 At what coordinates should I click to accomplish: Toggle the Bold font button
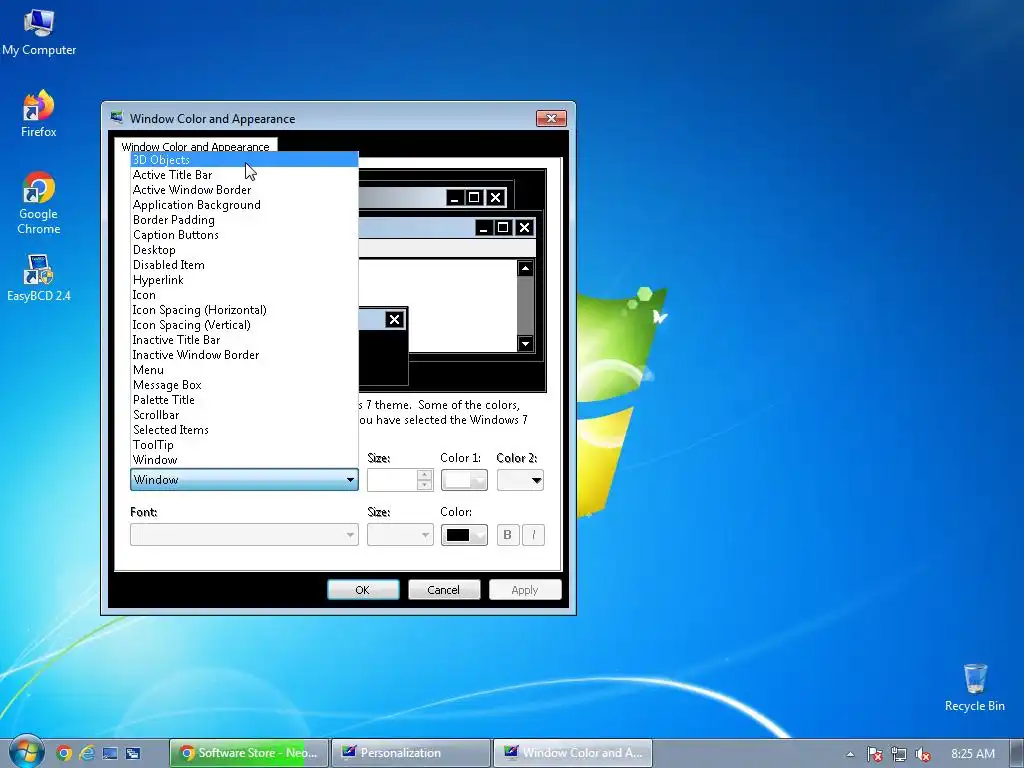pyautogui.click(x=507, y=535)
